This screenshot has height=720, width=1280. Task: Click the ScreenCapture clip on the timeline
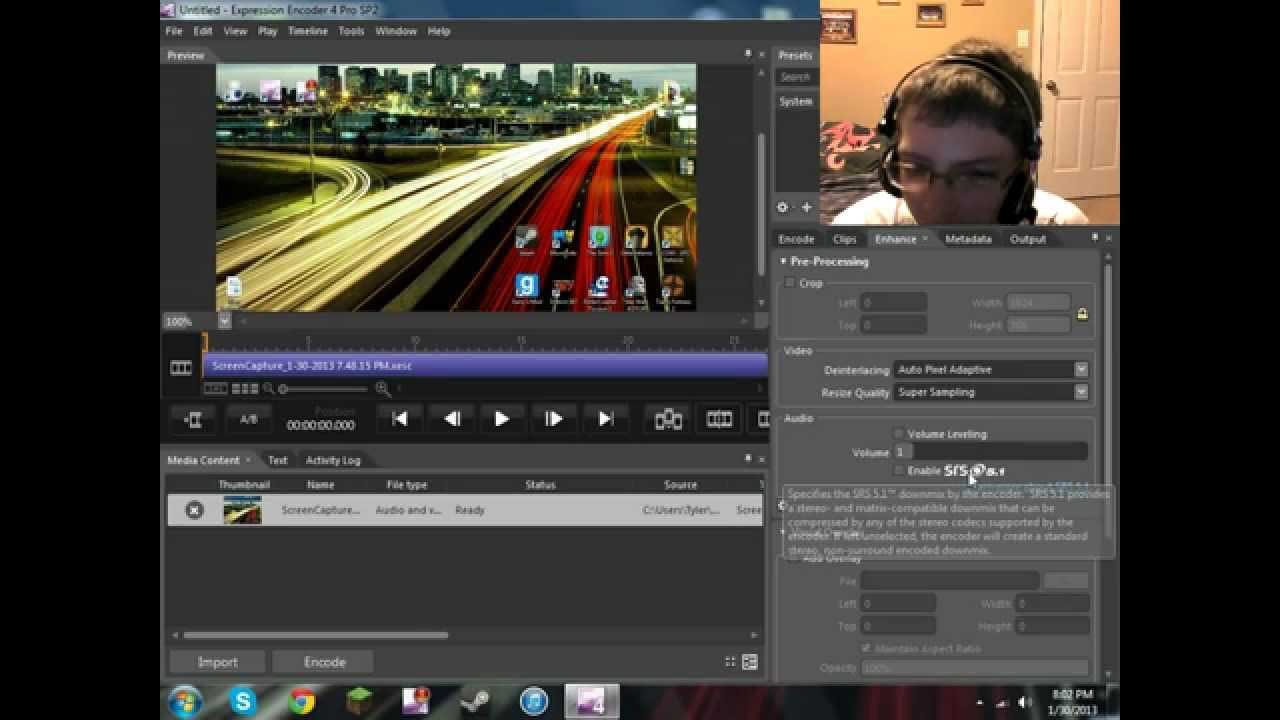tap(486, 366)
